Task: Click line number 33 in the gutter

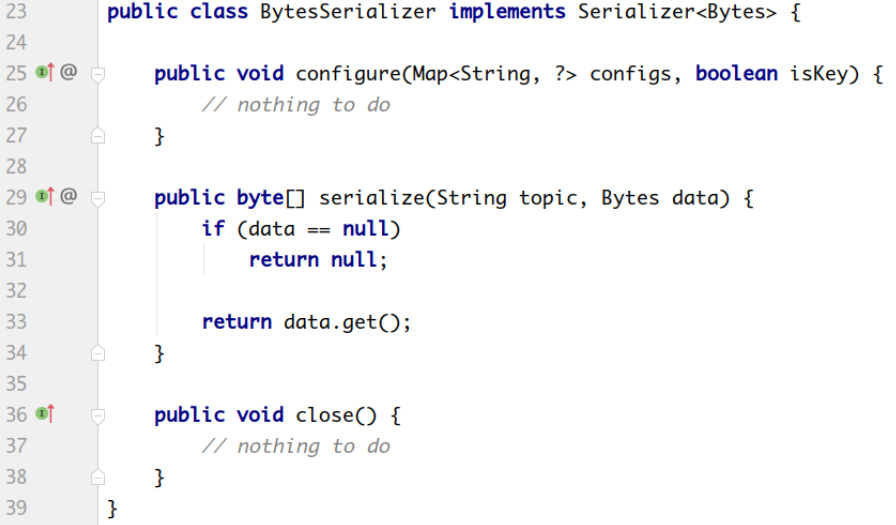Action: pos(17,321)
